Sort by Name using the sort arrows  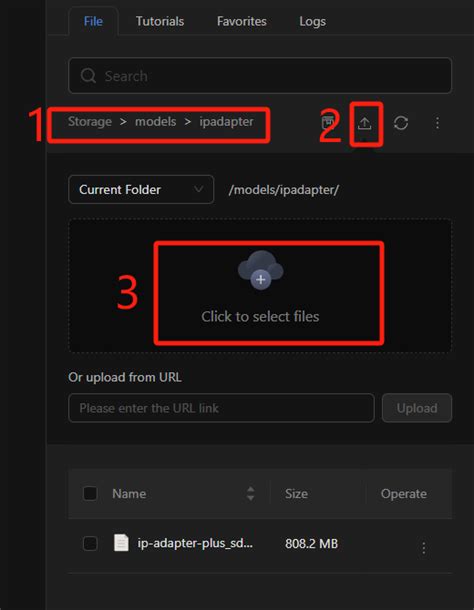(x=251, y=494)
